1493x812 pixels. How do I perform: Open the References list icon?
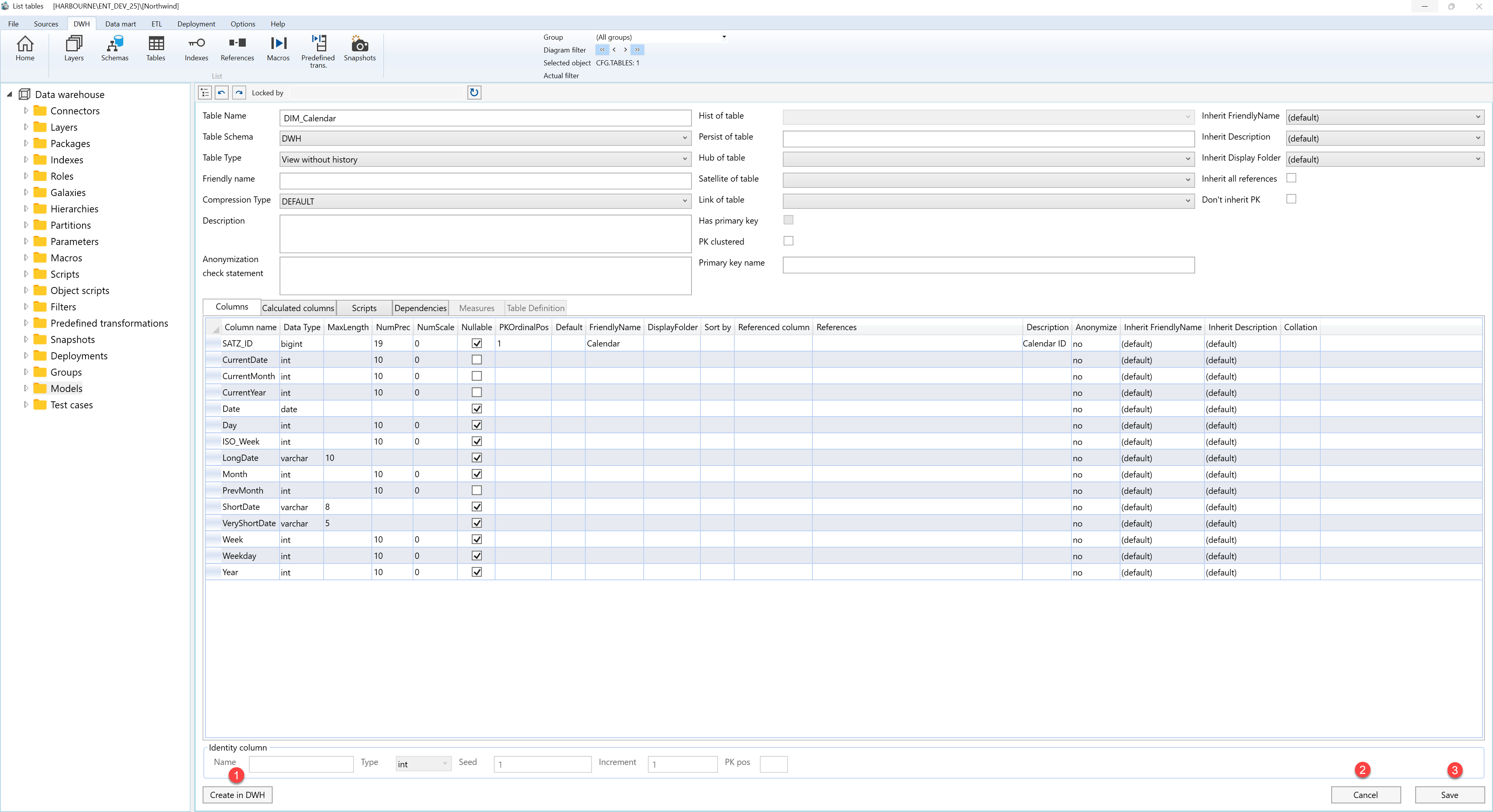coord(237,48)
